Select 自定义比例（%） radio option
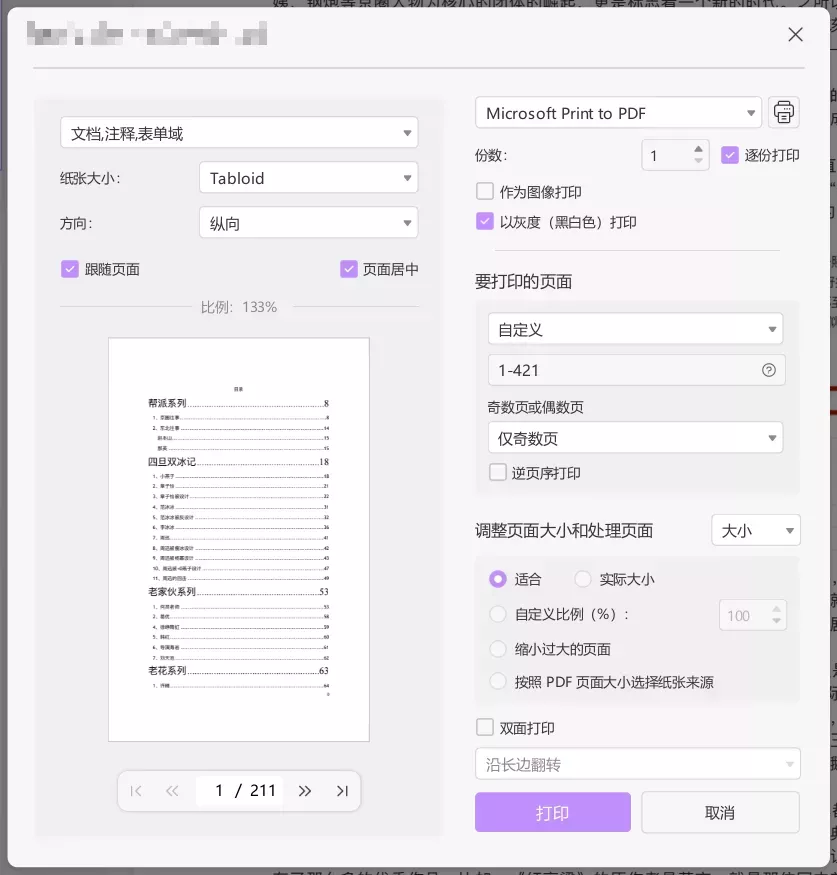 coord(497,614)
